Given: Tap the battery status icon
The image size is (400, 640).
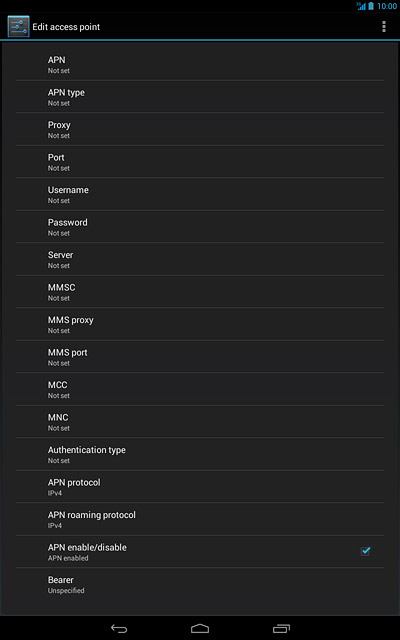Looking at the screenshot, I should pyautogui.click(x=371, y=6).
